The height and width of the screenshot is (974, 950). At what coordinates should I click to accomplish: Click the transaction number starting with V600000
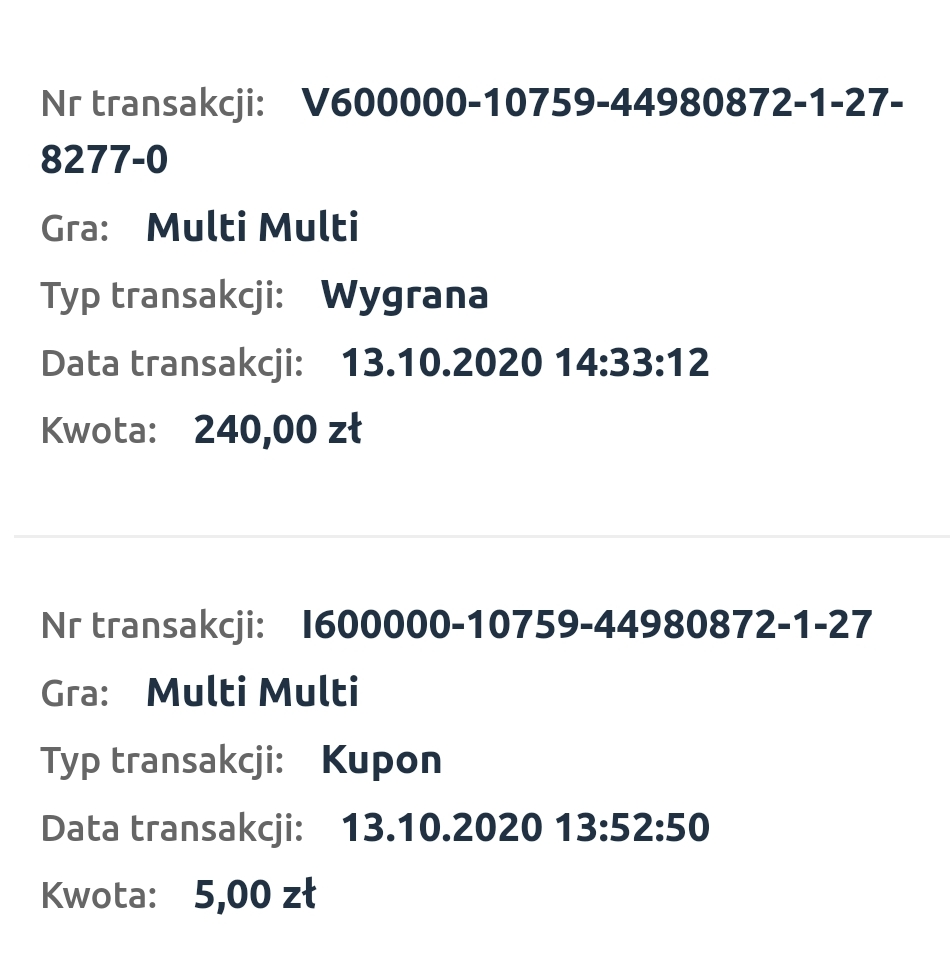(x=602, y=103)
